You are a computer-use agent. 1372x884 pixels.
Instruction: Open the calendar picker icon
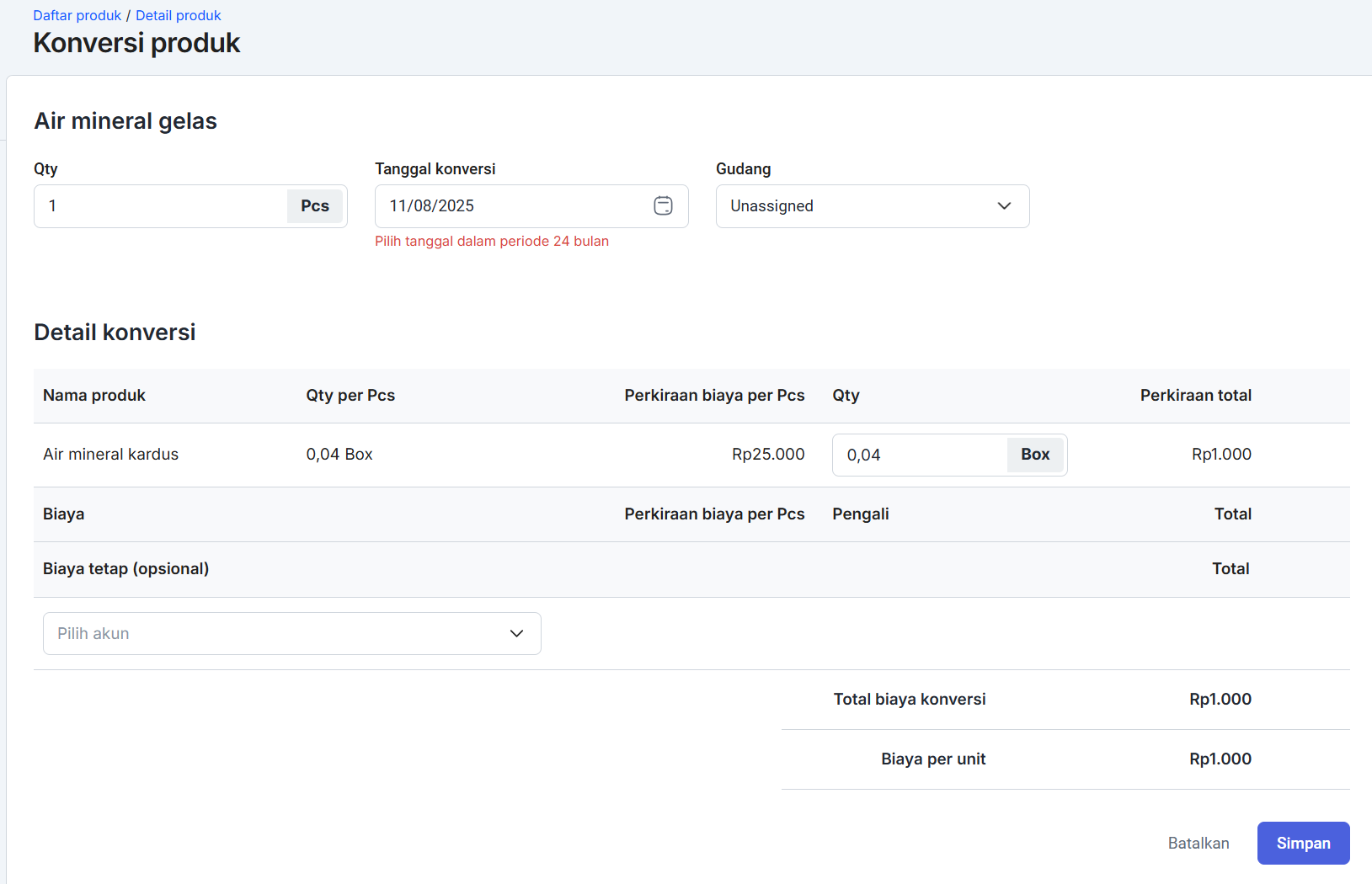coord(663,206)
